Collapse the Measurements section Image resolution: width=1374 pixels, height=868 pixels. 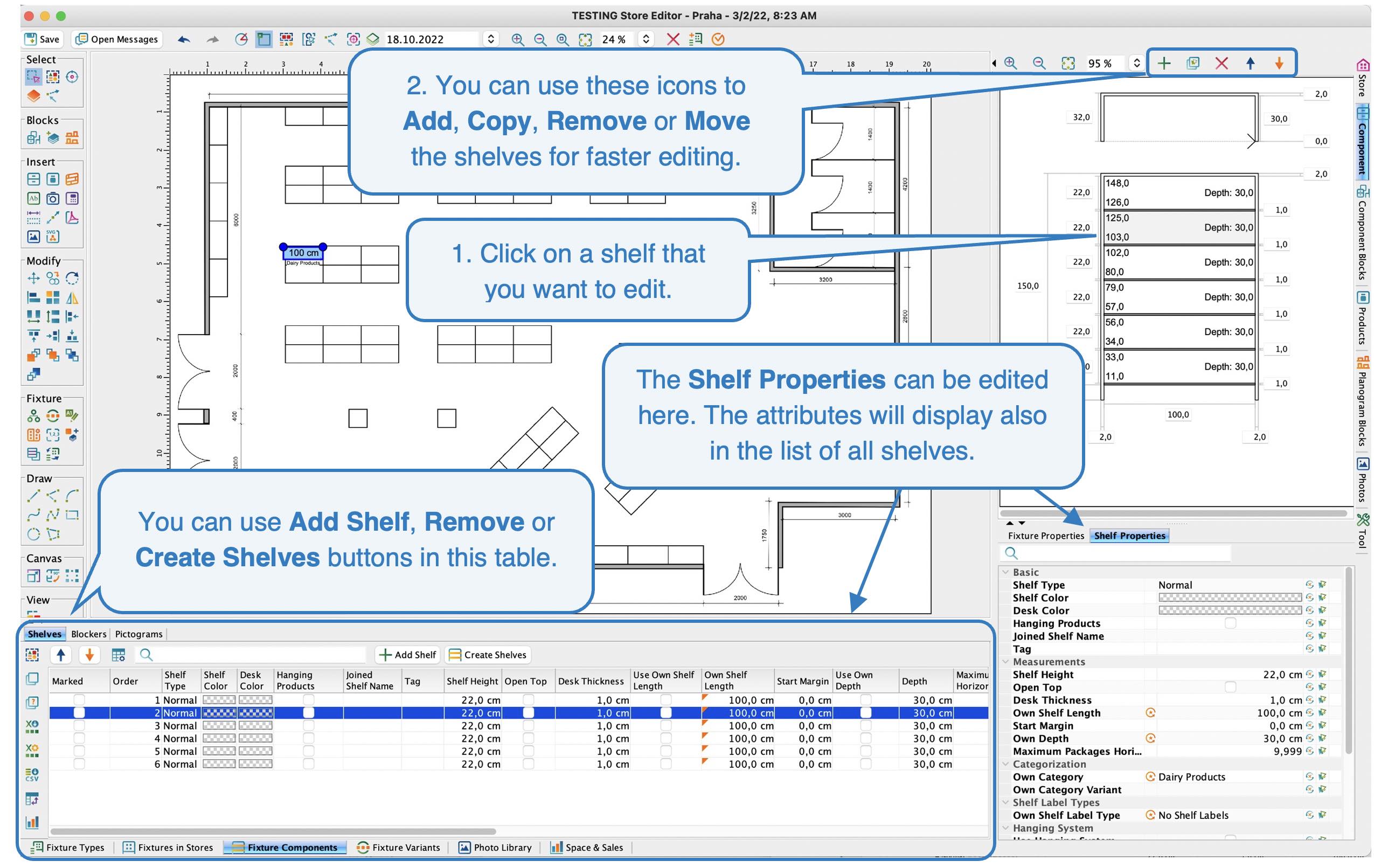(x=1005, y=662)
